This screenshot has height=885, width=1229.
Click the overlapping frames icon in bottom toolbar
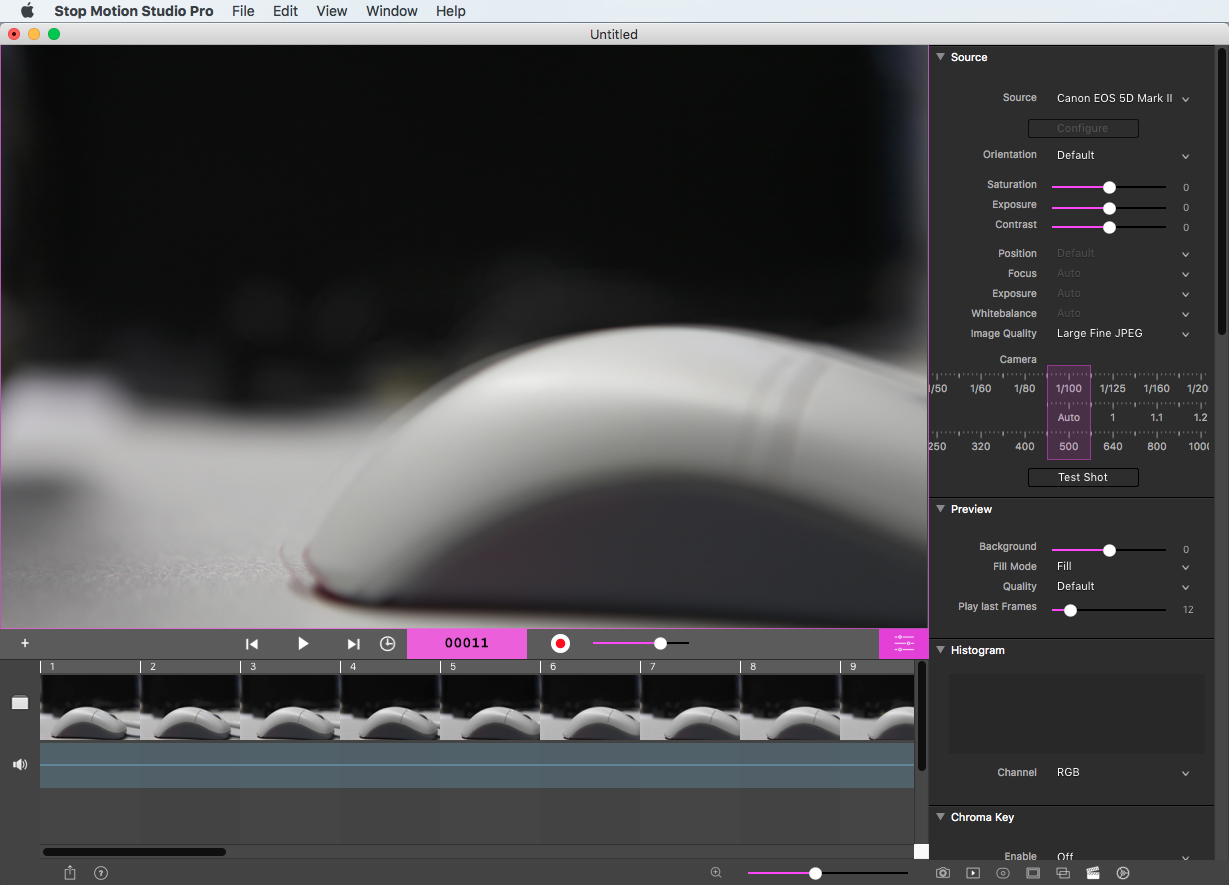[1063, 873]
